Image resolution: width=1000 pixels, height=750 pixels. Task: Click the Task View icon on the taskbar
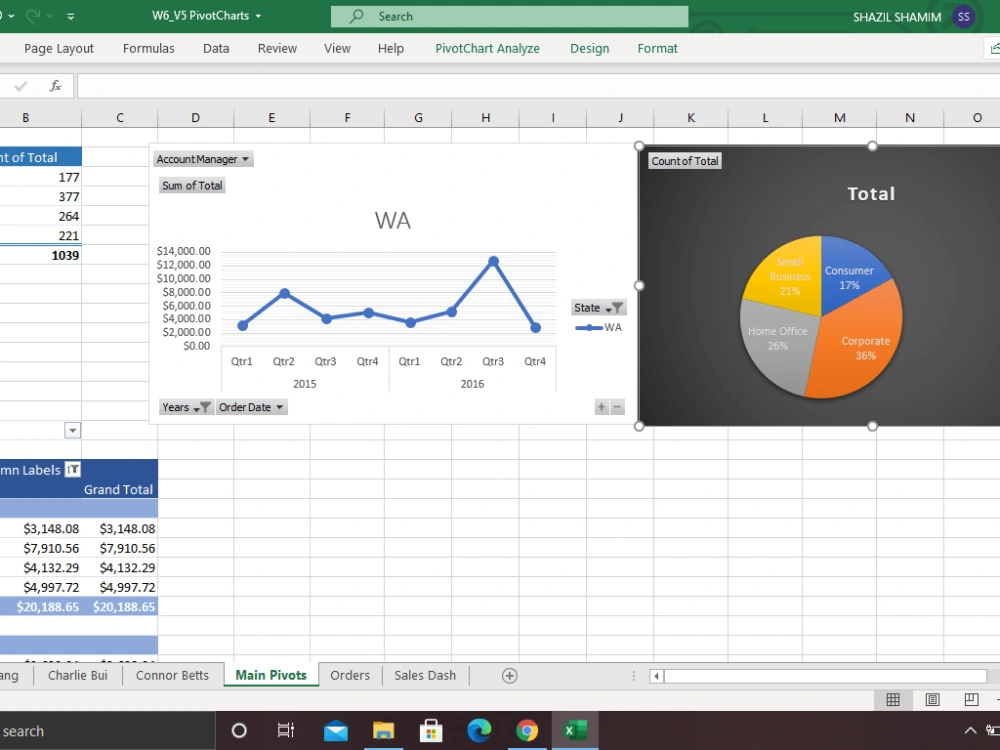click(x=286, y=731)
